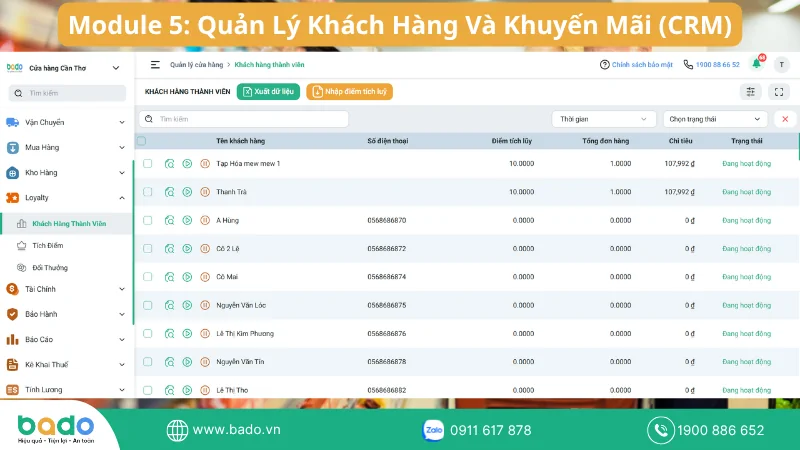Image resolution: width=800 pixels, height=450 pixels.
Task: Click play icon for Nguyễn Văn Tín
Action: pos(187,362)
